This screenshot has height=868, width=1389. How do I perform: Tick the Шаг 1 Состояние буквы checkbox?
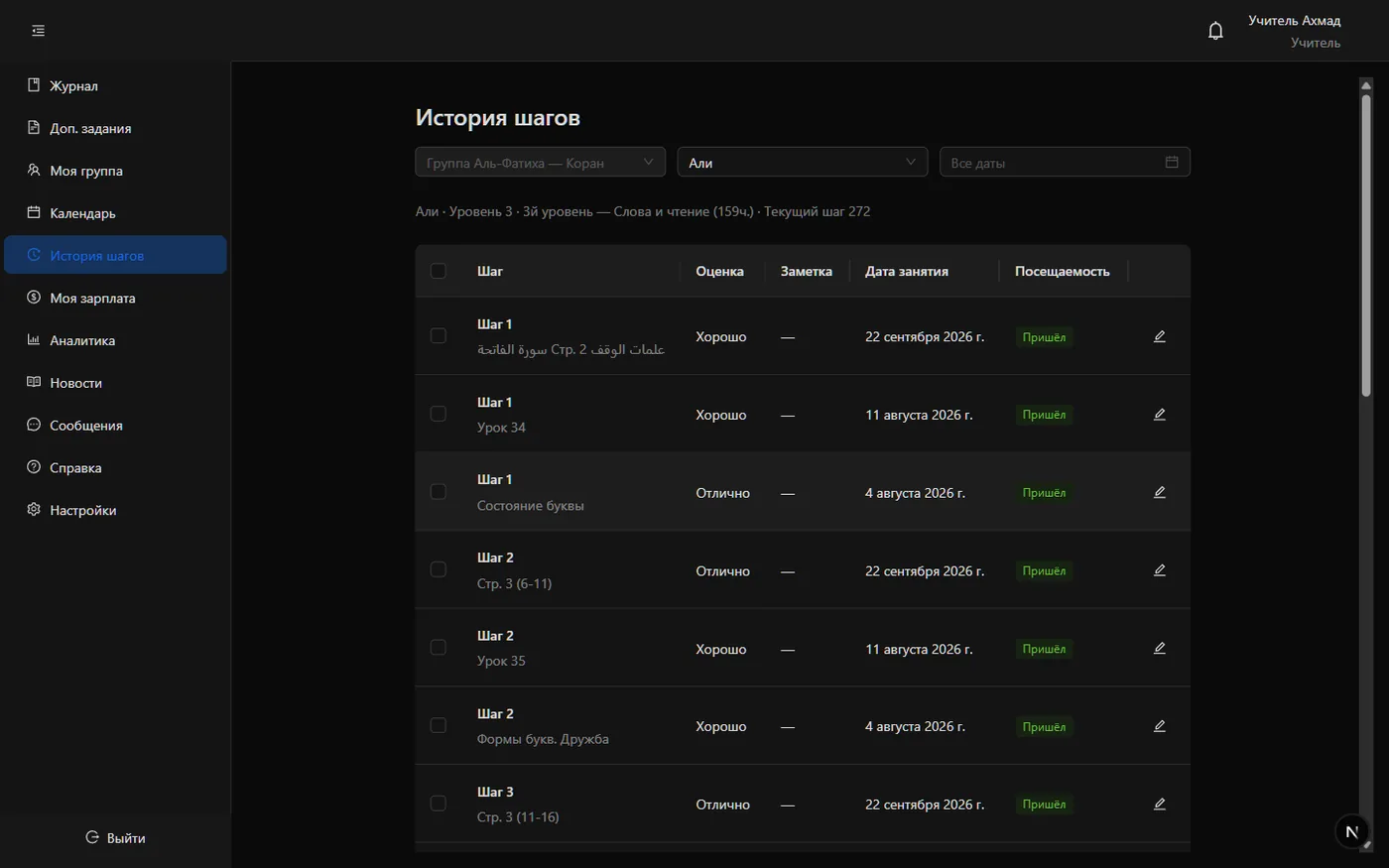(x=439, y=492)
